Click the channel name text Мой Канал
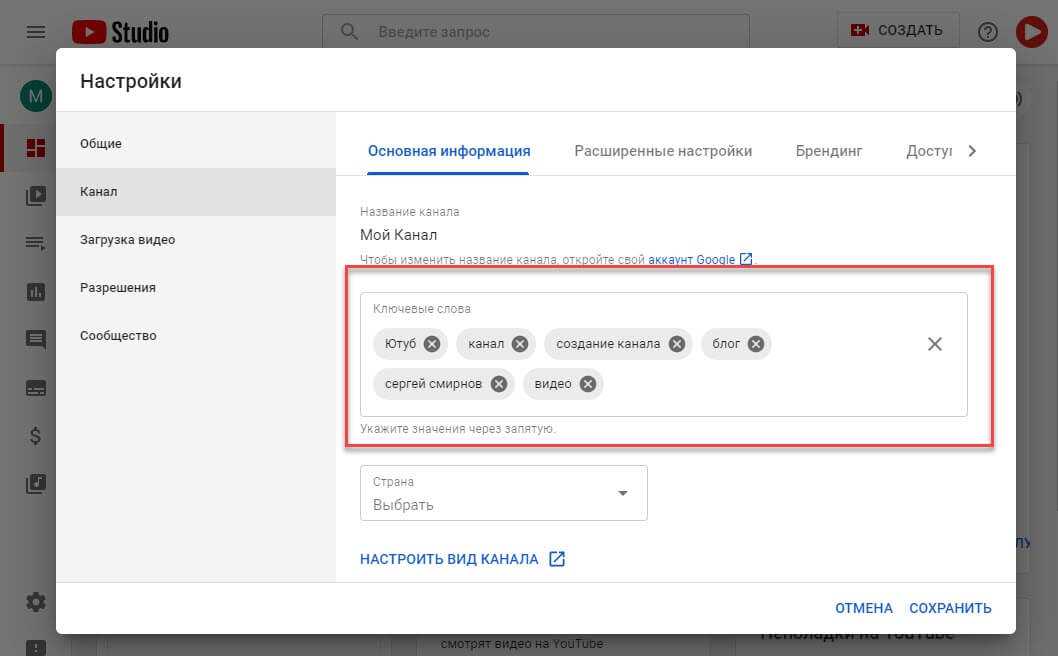The image size is (1058, 656). pyautogui.click(x=398, y=235)
